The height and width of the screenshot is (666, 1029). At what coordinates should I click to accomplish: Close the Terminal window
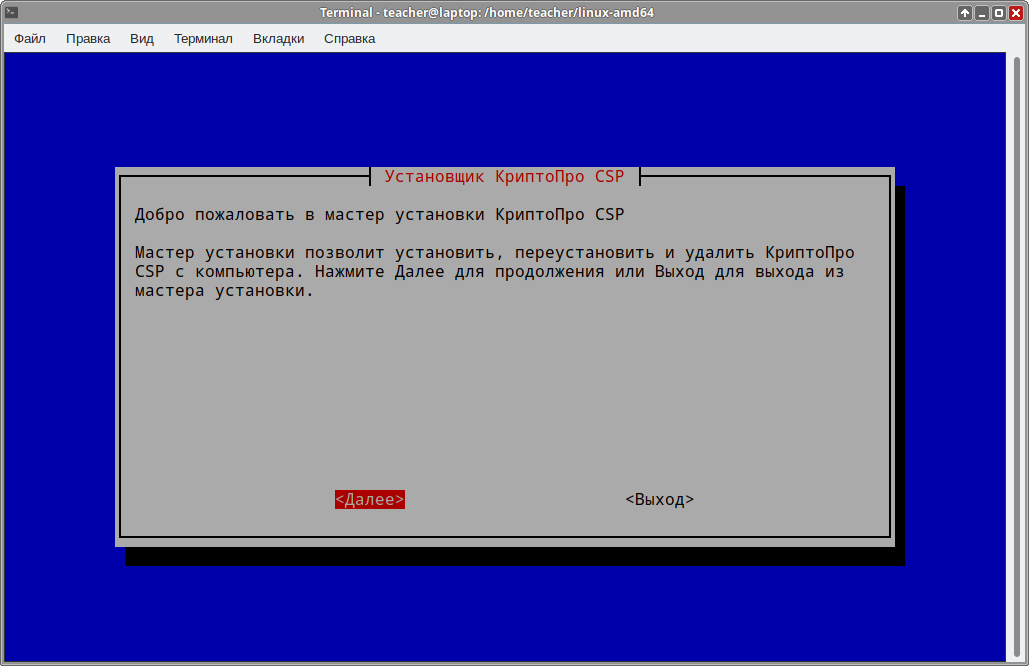tap(1016, 12)
